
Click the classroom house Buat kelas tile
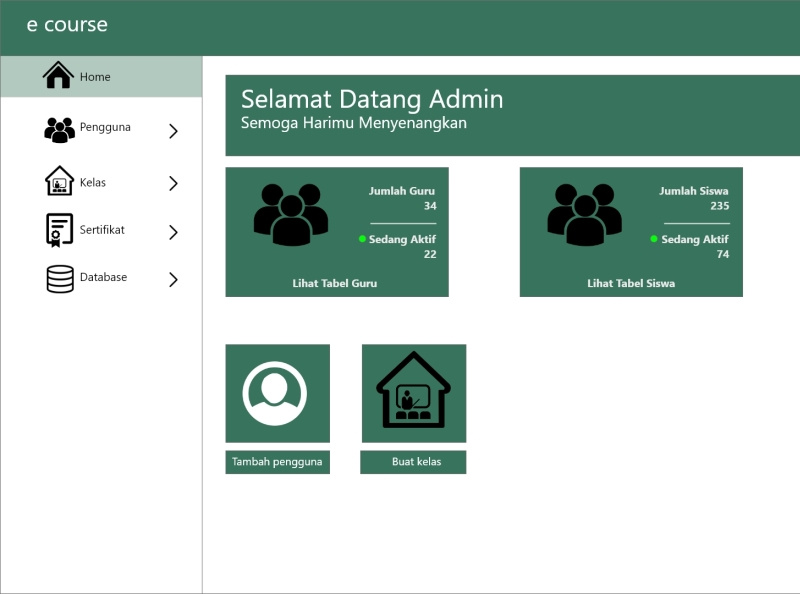[413, 393]
